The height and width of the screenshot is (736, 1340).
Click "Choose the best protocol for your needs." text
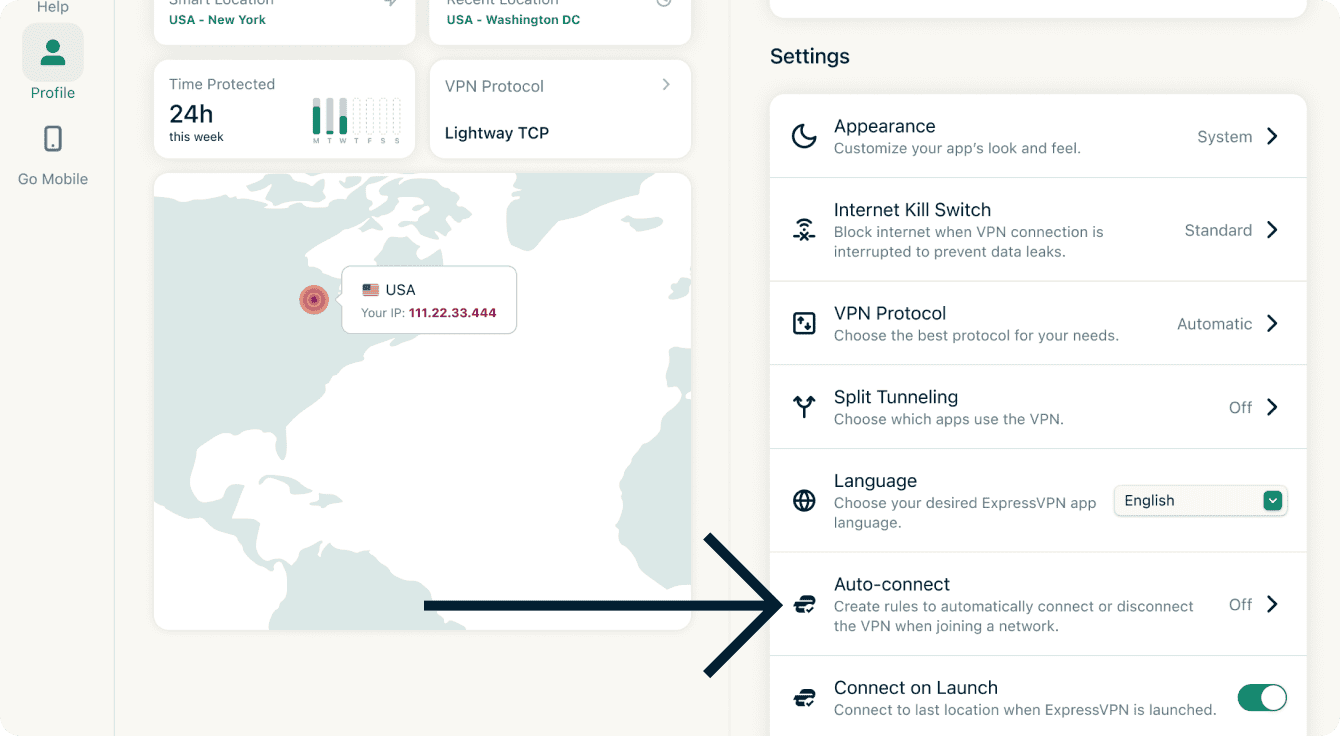(976, 335)
